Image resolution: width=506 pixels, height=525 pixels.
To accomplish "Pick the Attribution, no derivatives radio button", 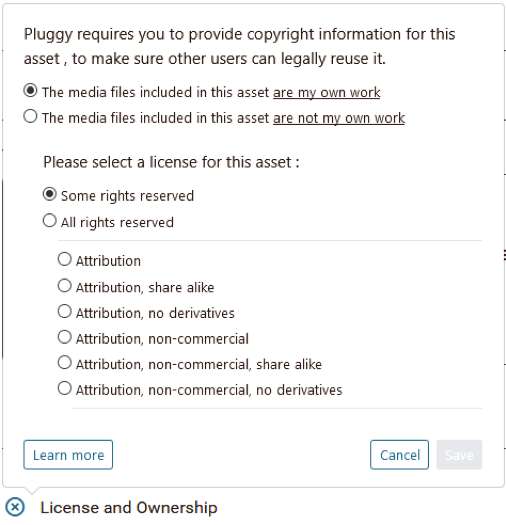I will click(65, 311).
